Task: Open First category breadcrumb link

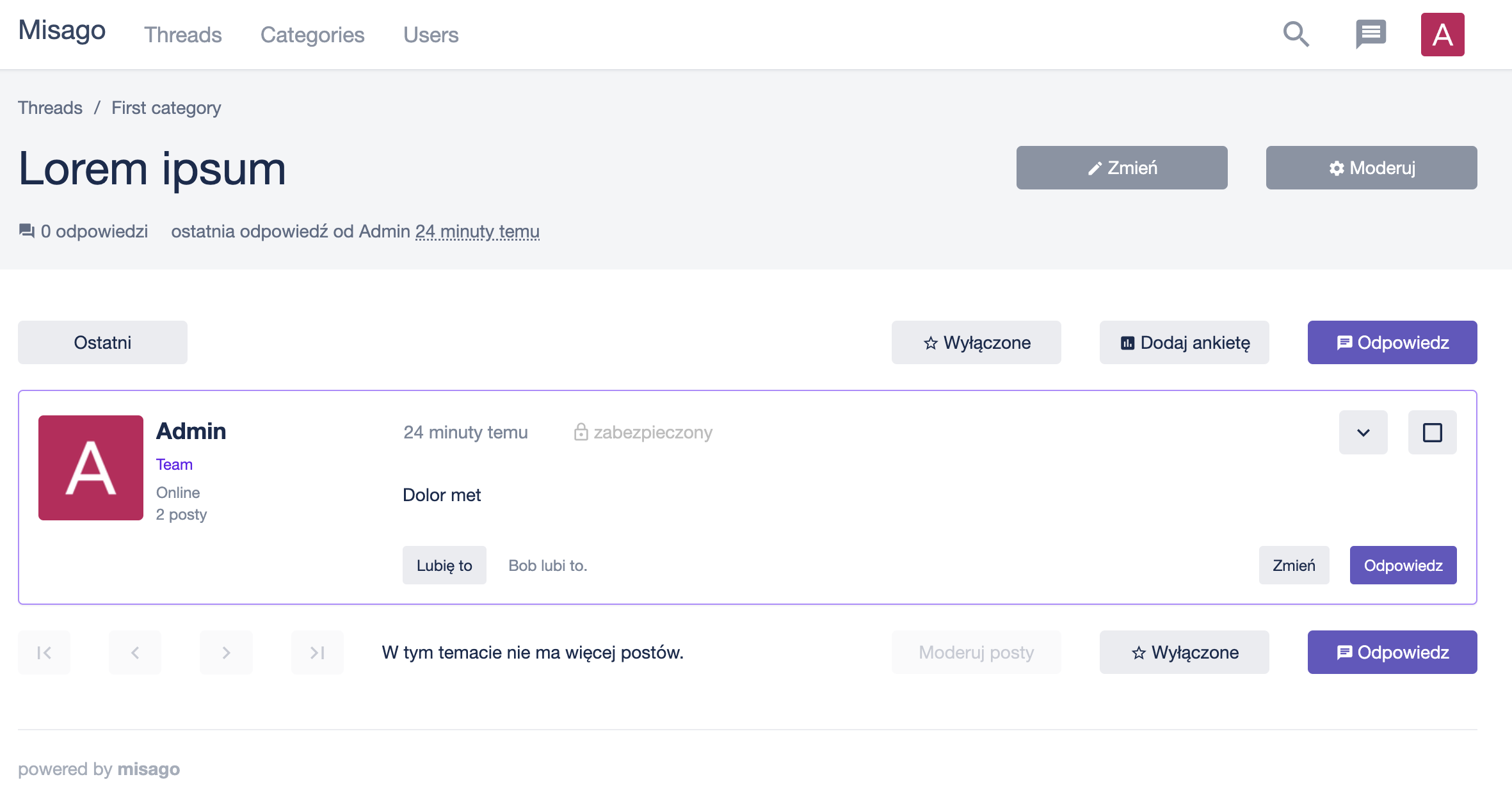Action: pyautogui.click(x=166, y=108)
